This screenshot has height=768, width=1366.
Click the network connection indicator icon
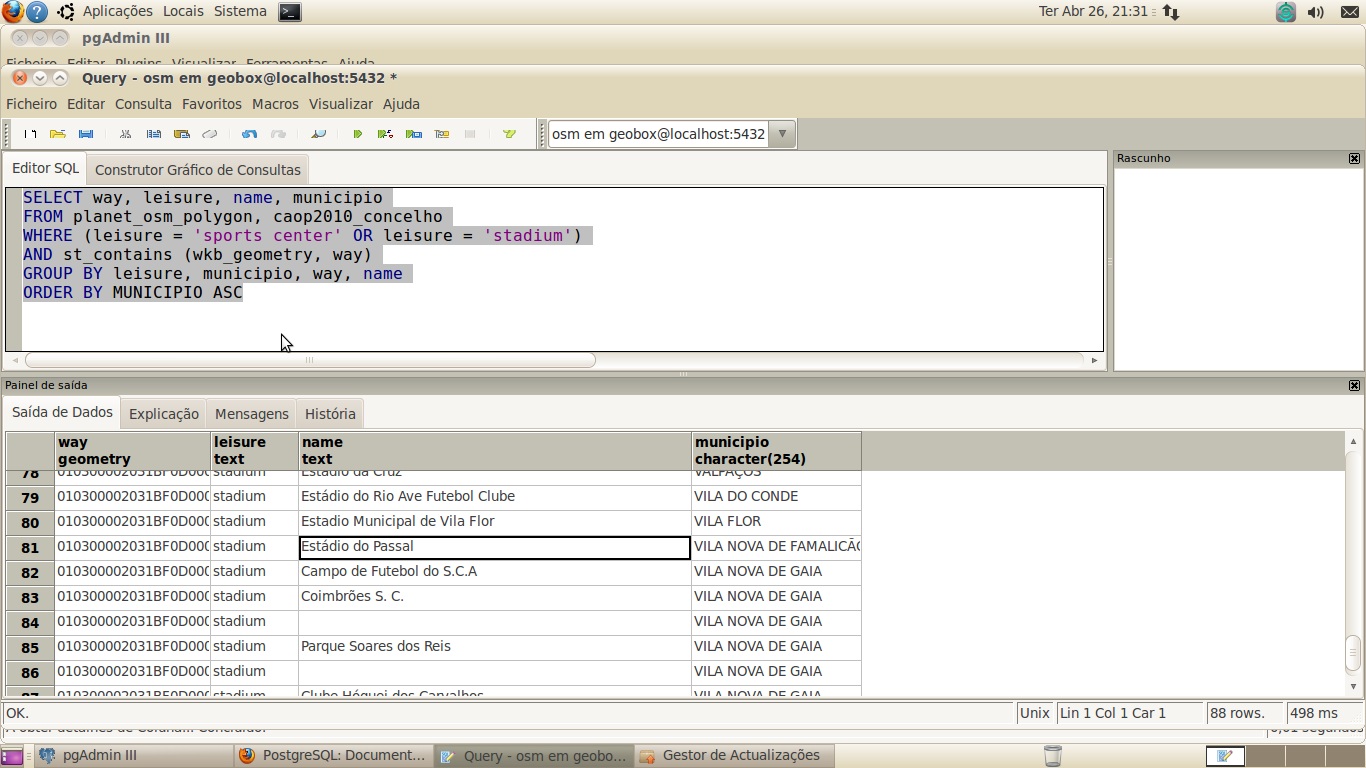[1171, 12]
